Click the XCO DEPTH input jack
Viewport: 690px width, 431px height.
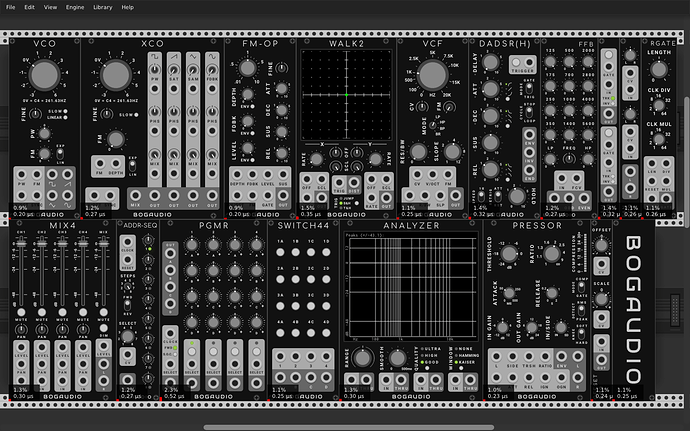[x=115, y=163]
